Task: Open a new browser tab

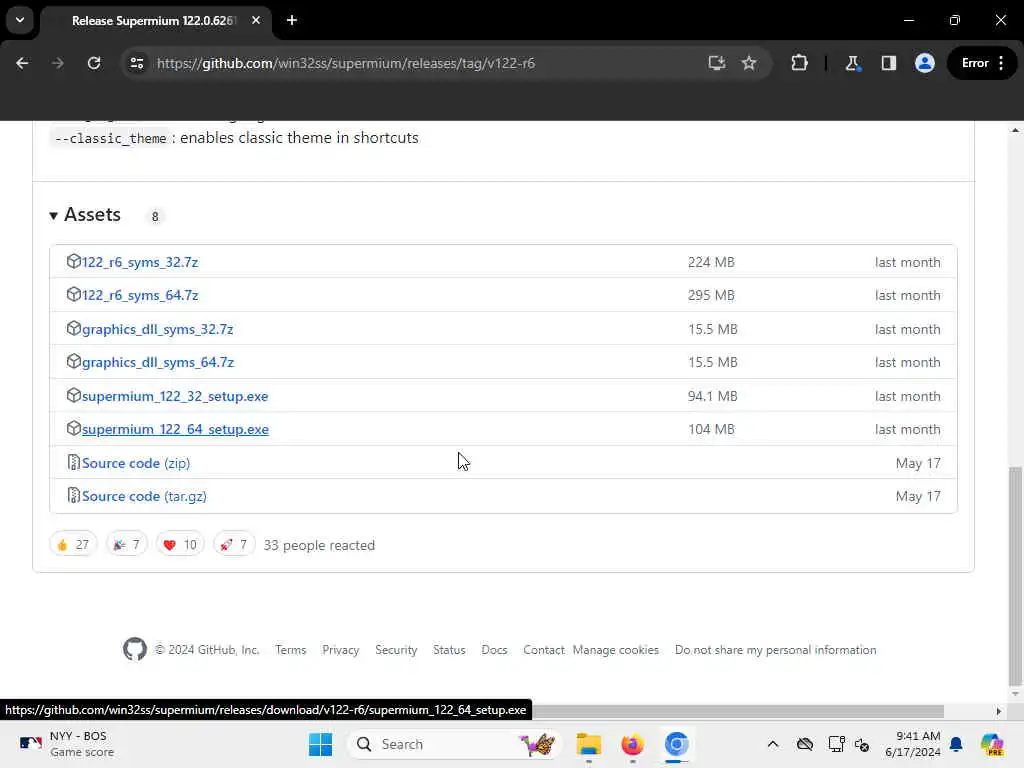Action: click(292, 20)
